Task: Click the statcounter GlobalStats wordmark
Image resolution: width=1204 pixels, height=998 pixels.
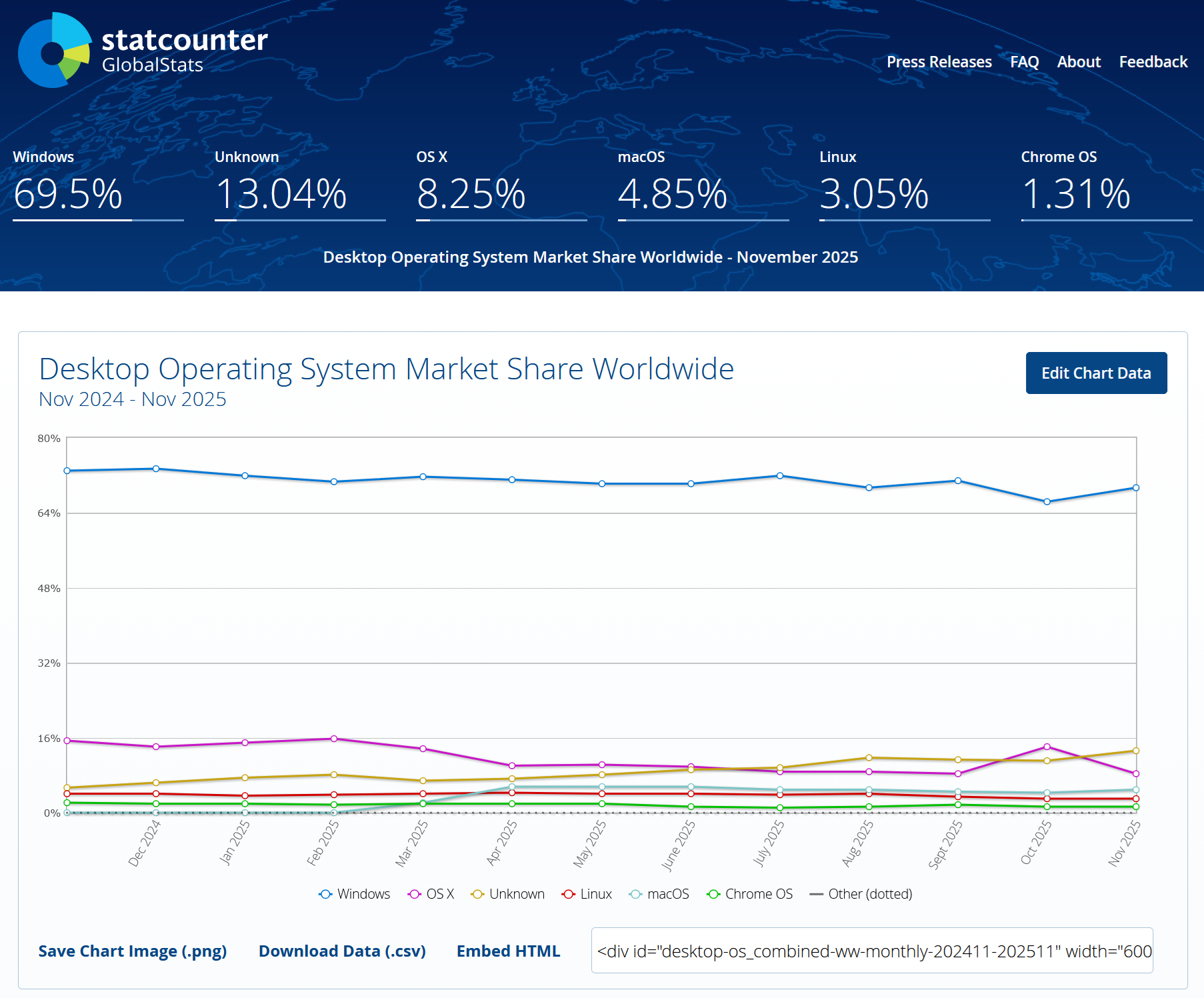Action: (185, 50)
